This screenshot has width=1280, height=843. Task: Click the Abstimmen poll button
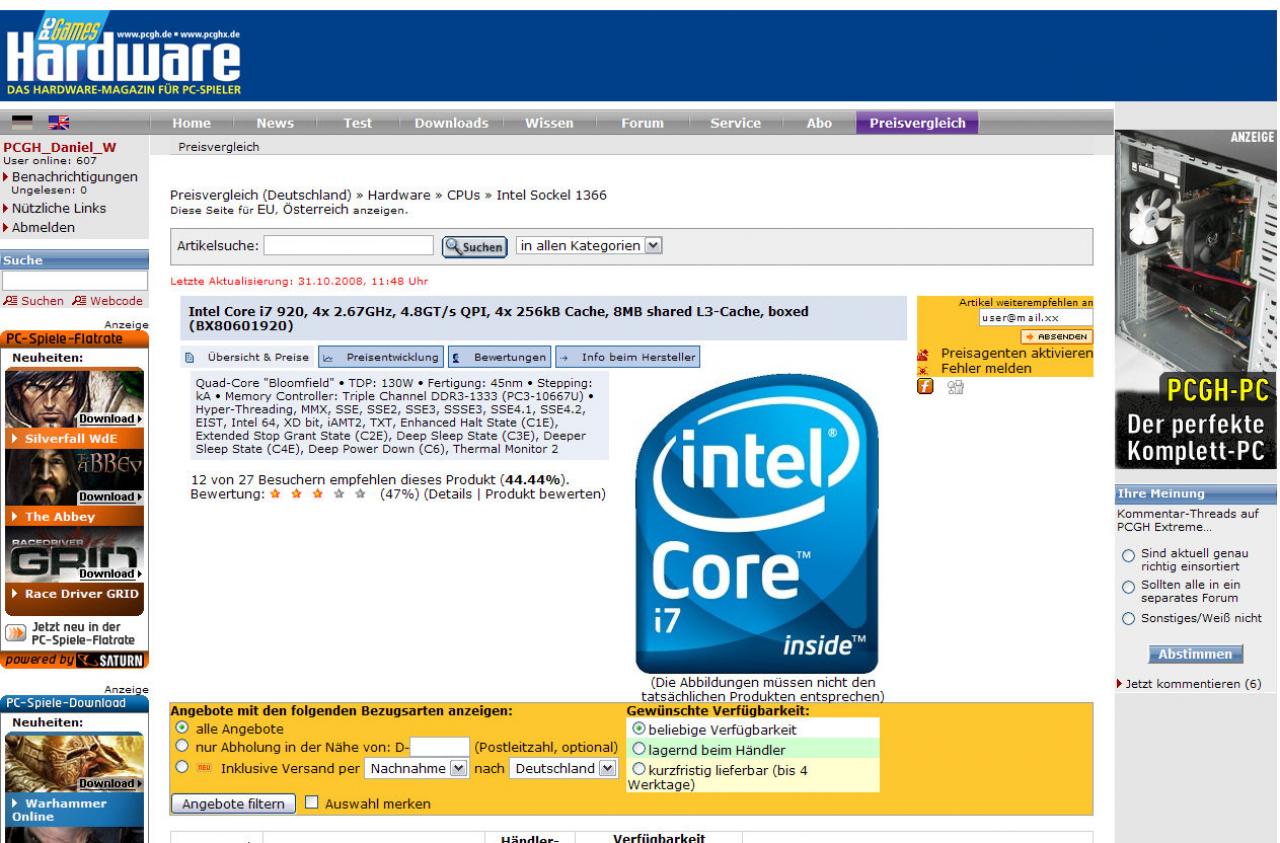click(1196, 654)
